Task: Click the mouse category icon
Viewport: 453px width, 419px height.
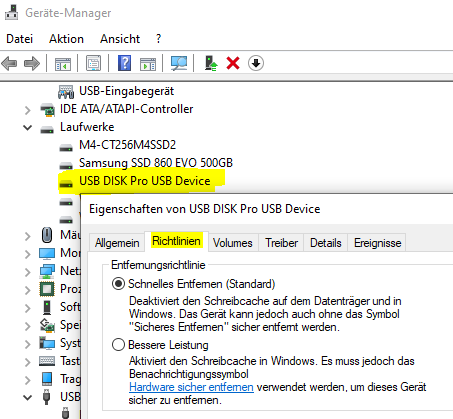Action: click(47, 235)
